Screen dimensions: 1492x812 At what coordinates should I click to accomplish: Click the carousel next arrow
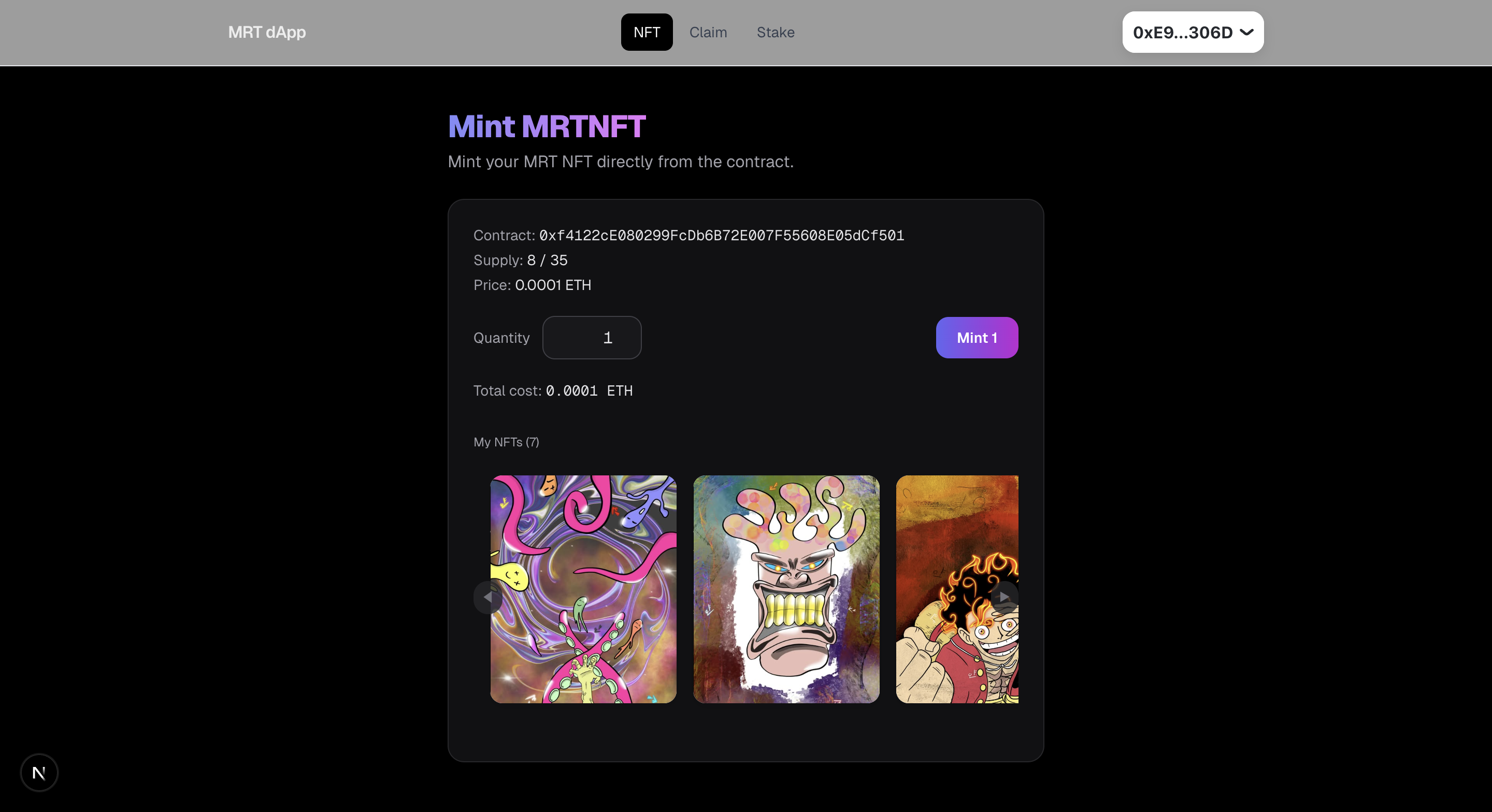(1004, 596)
